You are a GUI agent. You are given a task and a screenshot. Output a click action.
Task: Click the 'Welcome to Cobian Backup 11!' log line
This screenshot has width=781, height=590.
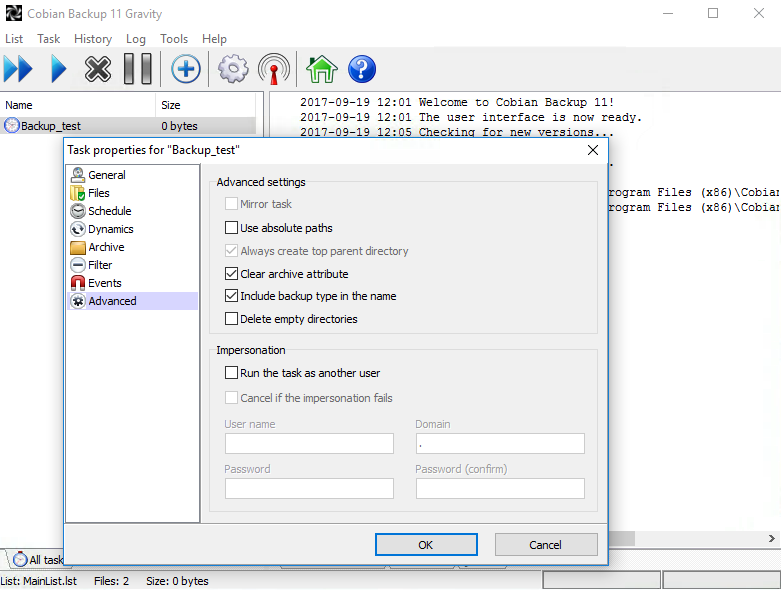tap(516, 102)
